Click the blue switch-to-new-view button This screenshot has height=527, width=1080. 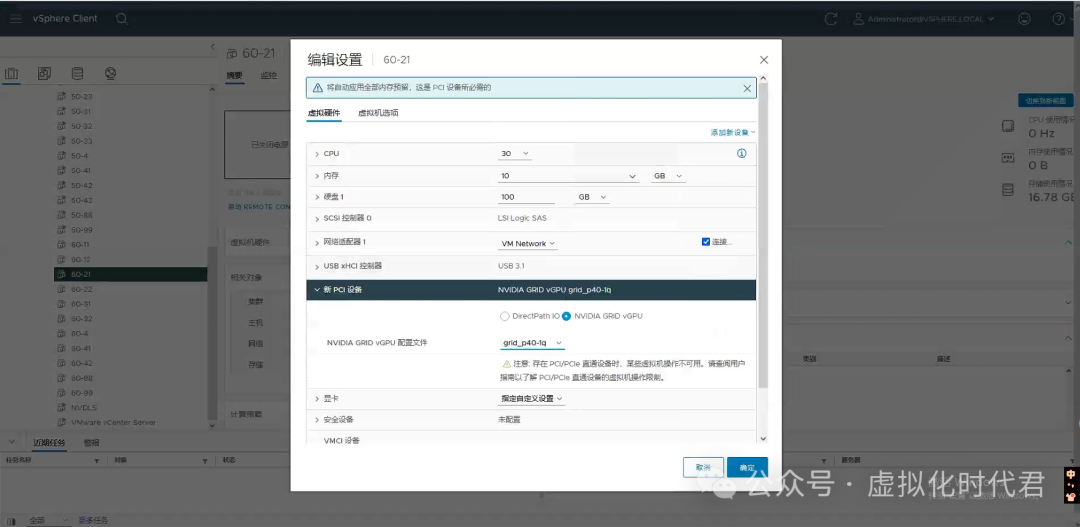tap(1046, 101)
